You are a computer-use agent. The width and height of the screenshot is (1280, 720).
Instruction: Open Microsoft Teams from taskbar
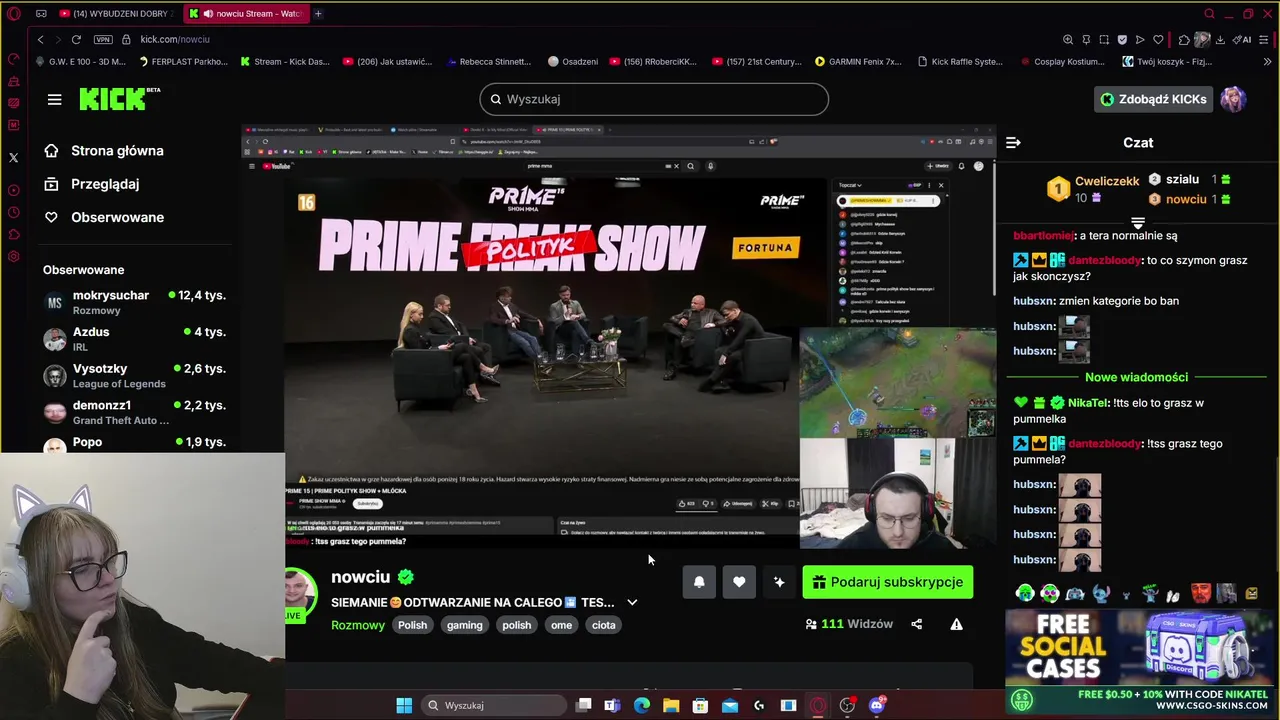(x=612, y=705)
